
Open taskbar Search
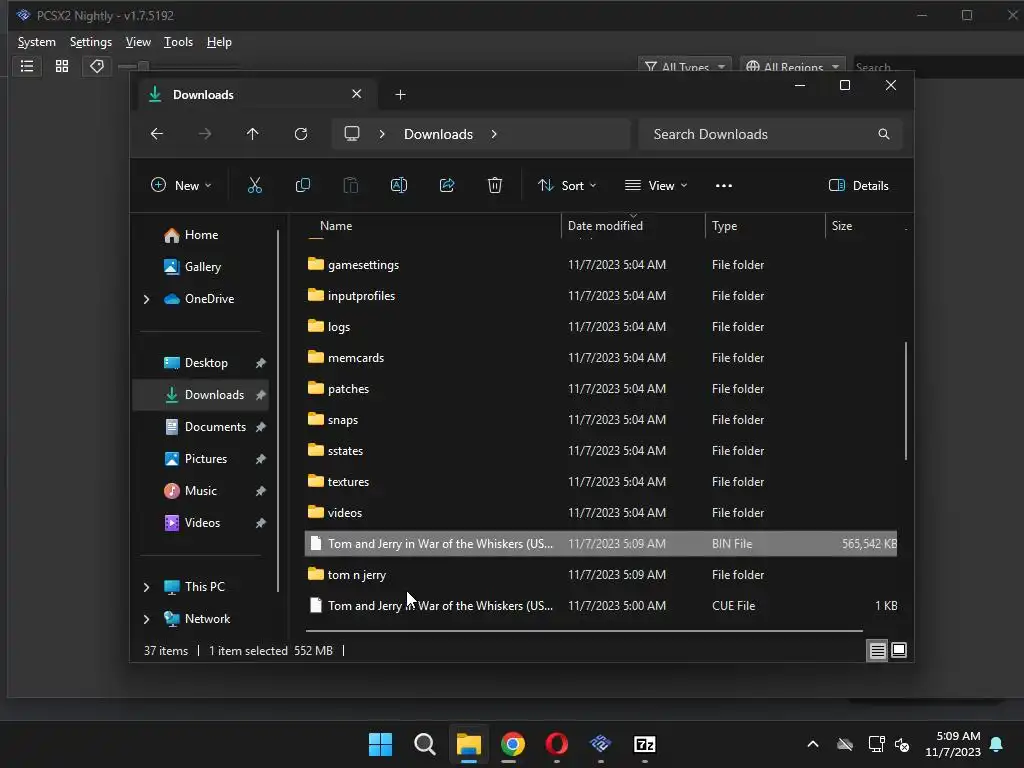point(424,744)
